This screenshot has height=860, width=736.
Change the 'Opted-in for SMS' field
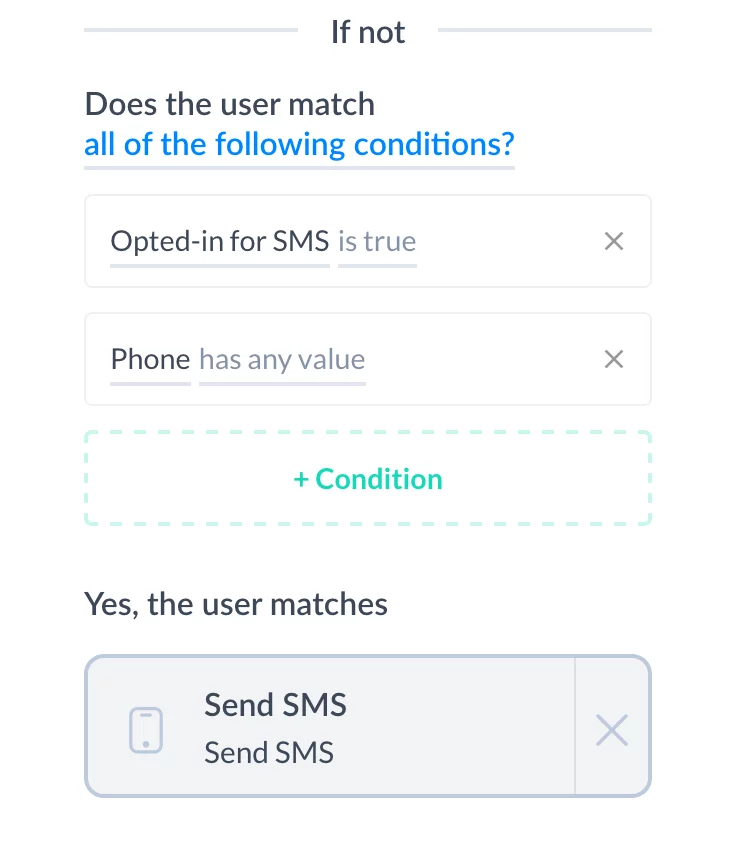(x=219, y=241)
